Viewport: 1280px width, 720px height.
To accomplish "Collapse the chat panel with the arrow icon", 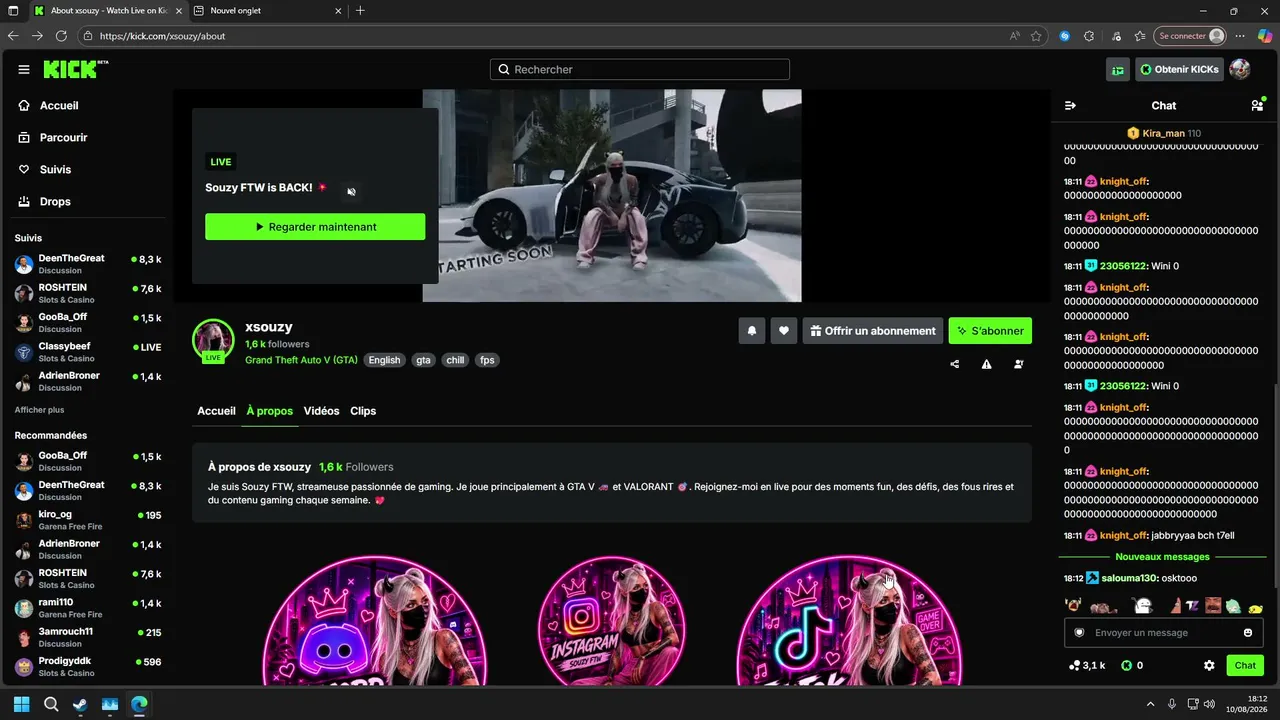I will pos(1070,106).
